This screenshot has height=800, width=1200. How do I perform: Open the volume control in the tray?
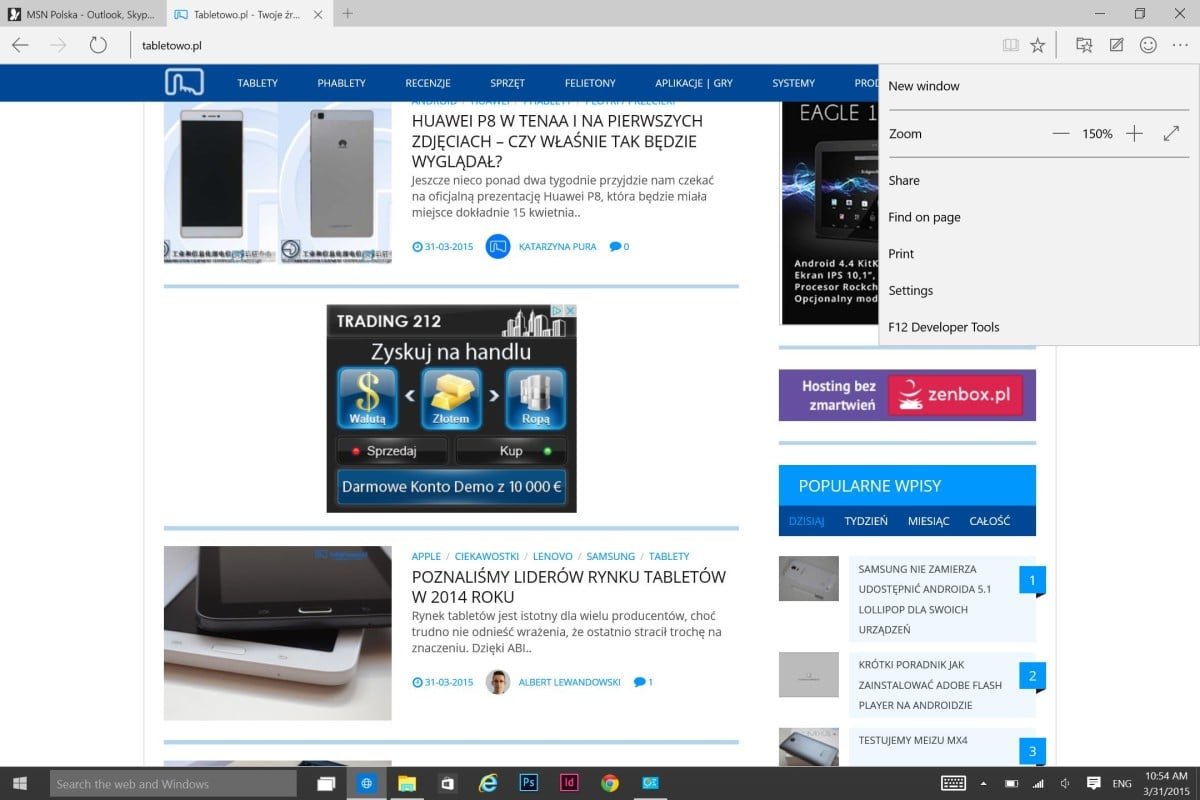tap(1066, 783)
